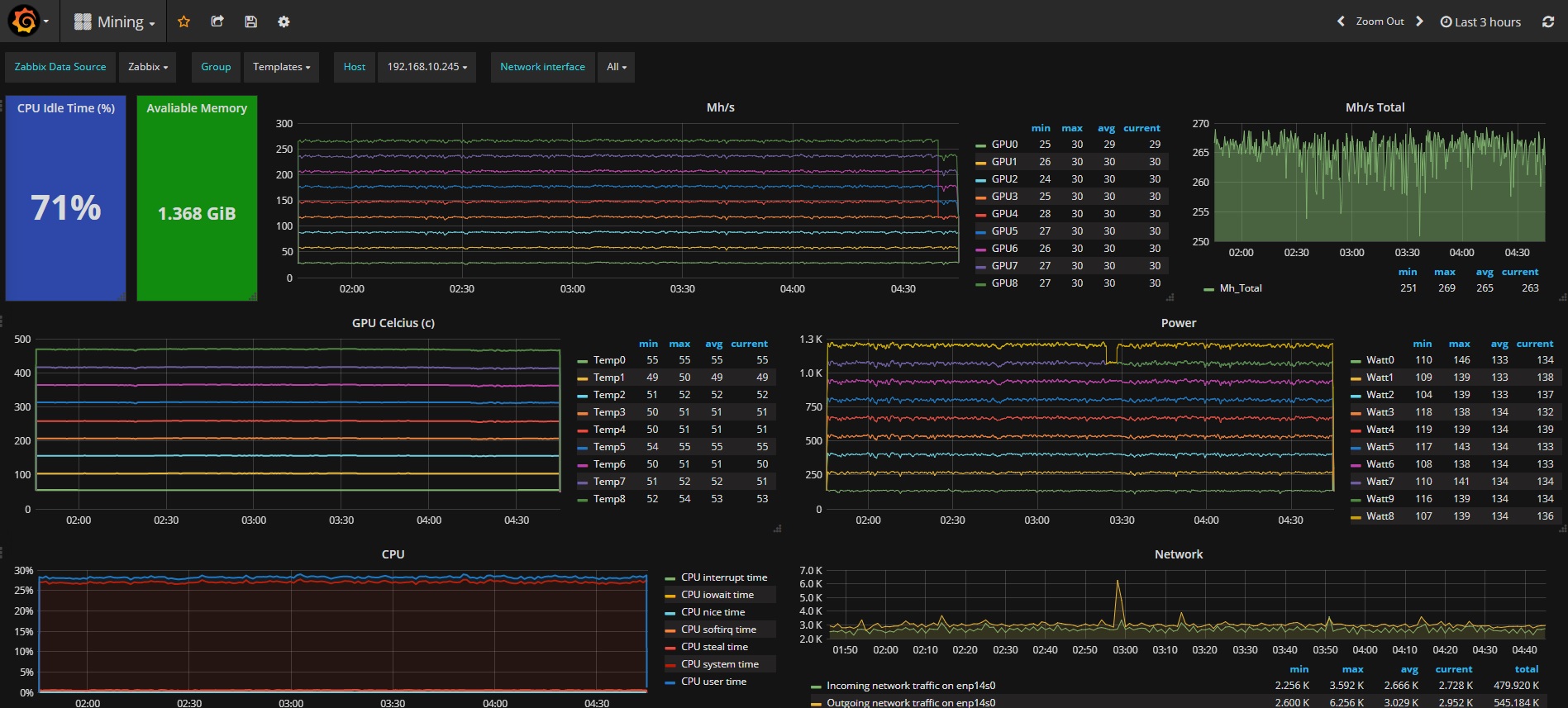
Task: Refresh the dashboard with refresh icon
Action: tap(1547, 21)
